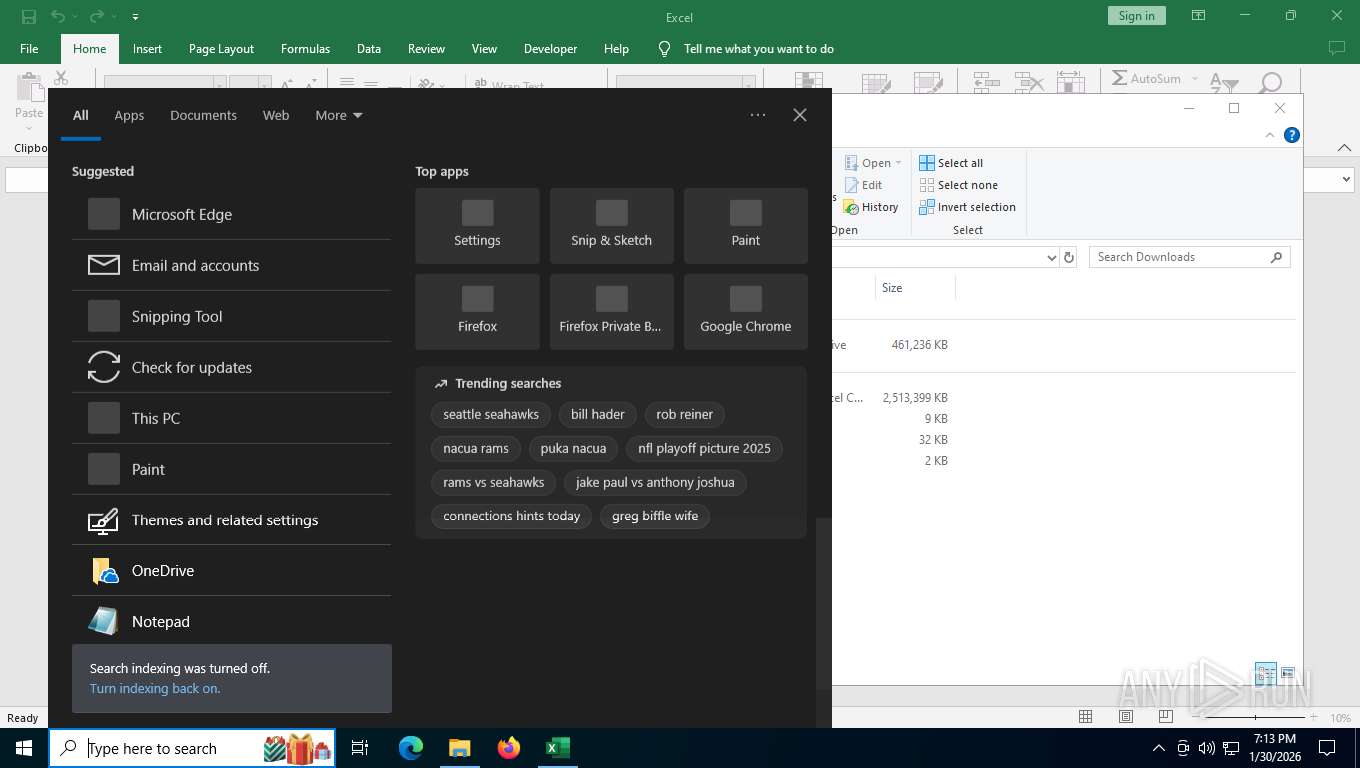The image size is (1360, 768).
Task: Toggle File Explorer's large icons view
Action: 1288,673
